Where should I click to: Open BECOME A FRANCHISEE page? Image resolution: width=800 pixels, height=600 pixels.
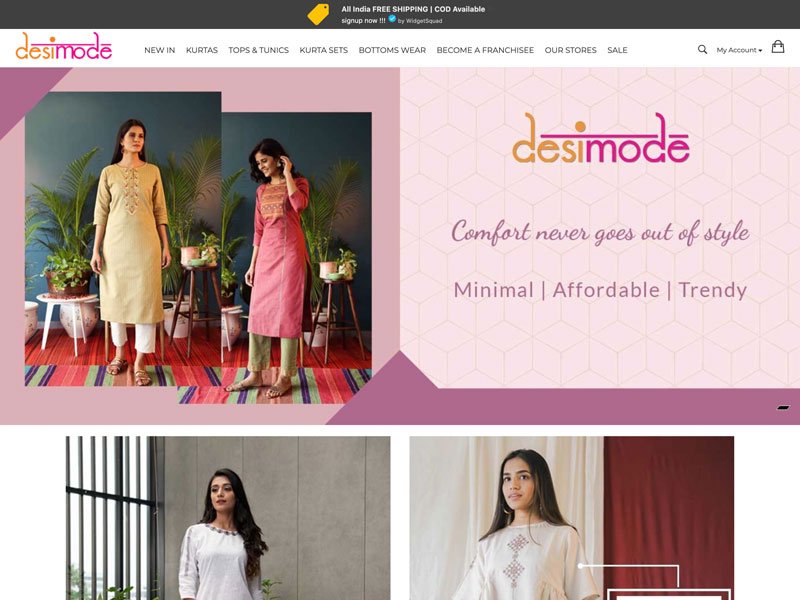485,50
